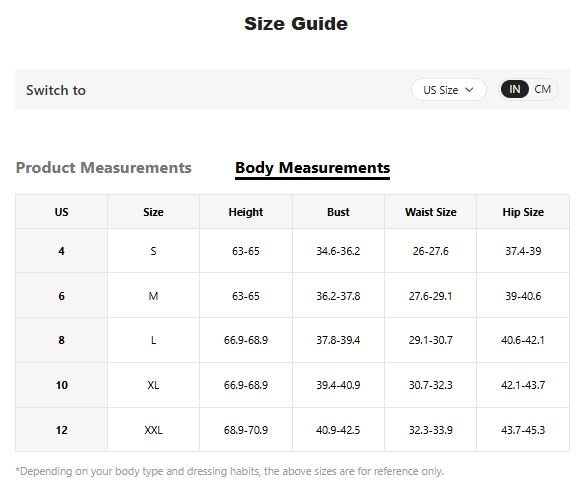This screenshot has height=484, width=585.
Task: Click the S size cell
Action: pyautogui.click(x=153, y=251)
